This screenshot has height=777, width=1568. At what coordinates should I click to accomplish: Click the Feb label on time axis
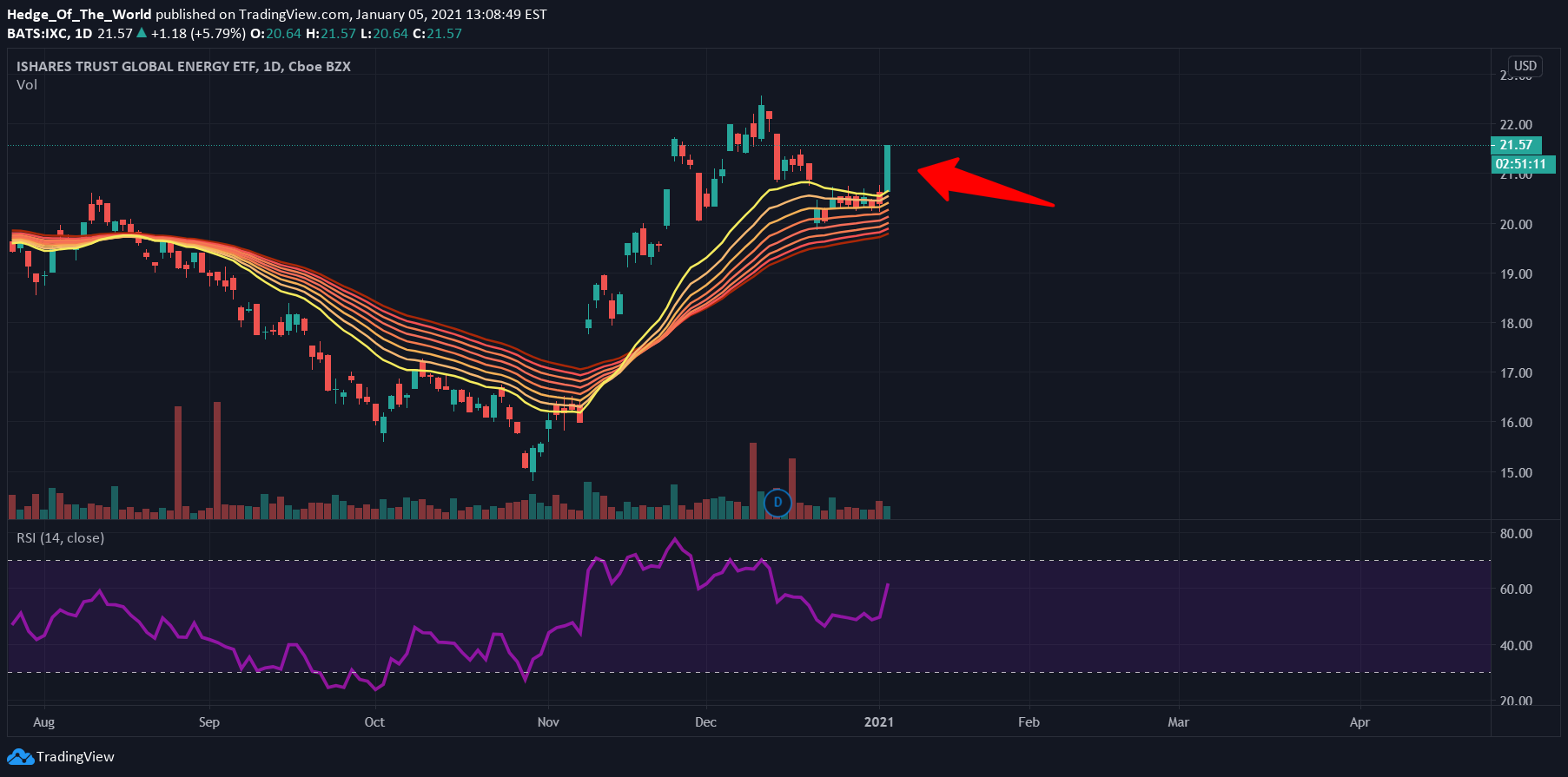(x=1029, y=722)
